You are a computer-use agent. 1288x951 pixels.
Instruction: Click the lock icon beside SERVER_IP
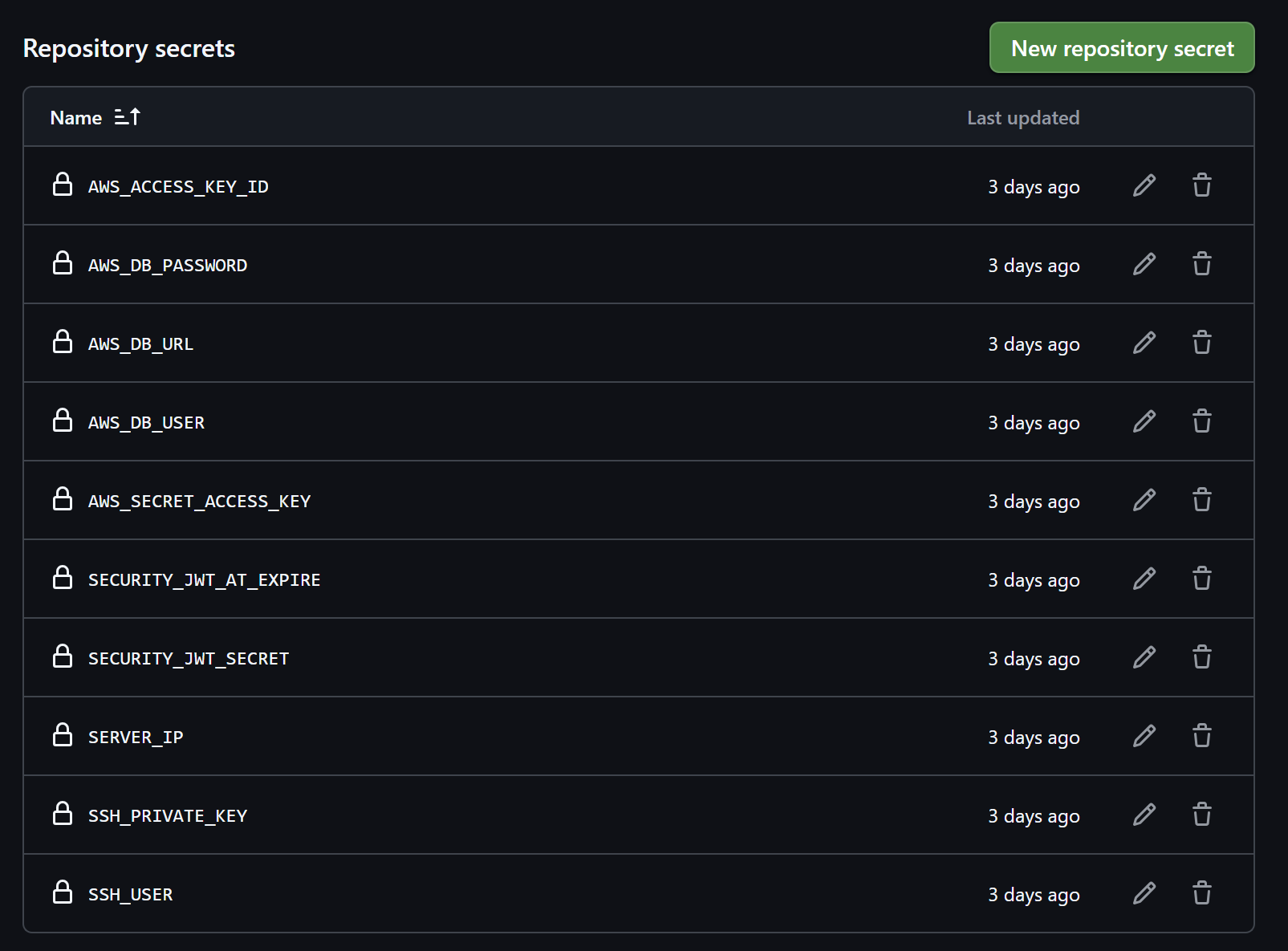point(63,734)
